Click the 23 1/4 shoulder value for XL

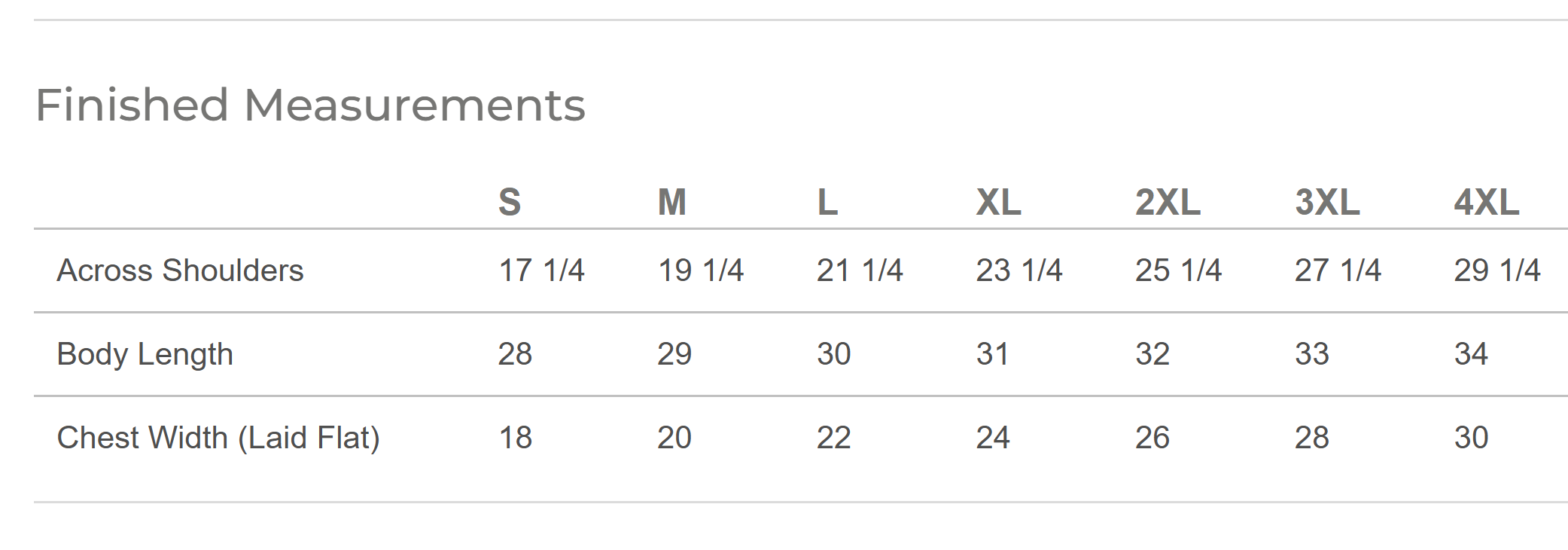(x=1019, y=270)
